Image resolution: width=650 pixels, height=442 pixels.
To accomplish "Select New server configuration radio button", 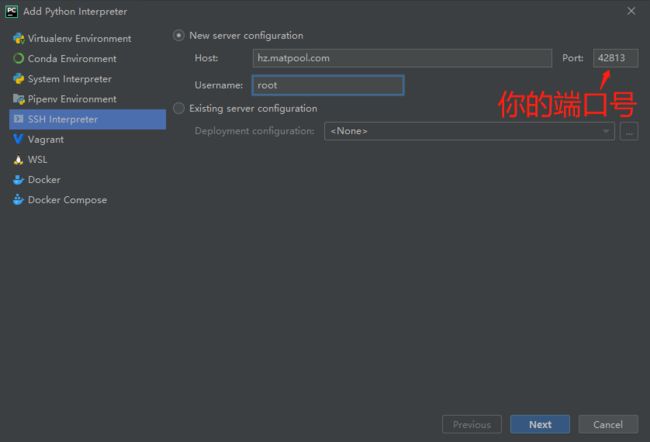I will point(179,36).
